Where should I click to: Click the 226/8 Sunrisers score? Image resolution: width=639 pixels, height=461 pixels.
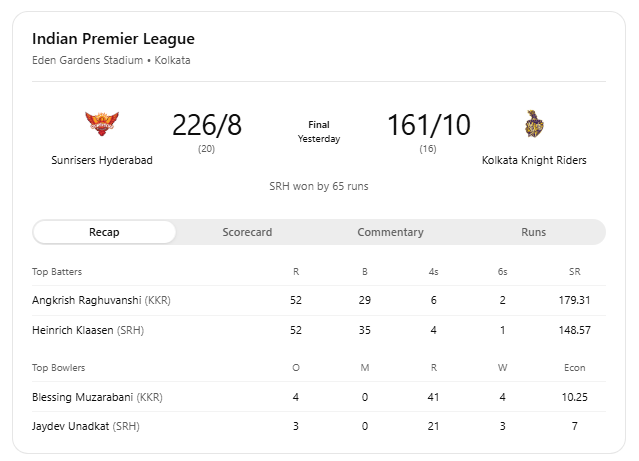point(207,126)
